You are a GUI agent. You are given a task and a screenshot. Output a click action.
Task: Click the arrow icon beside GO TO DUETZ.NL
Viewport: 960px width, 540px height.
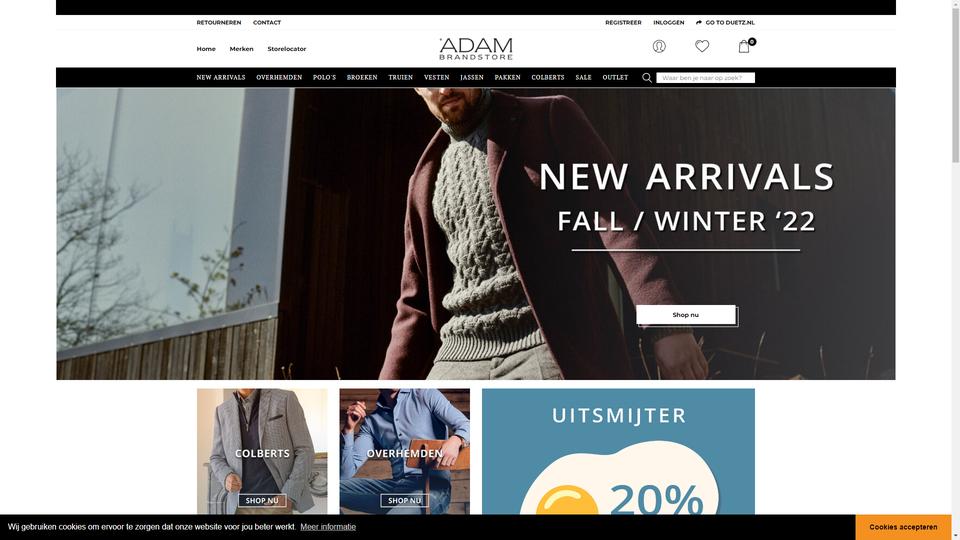coord(699,23)
